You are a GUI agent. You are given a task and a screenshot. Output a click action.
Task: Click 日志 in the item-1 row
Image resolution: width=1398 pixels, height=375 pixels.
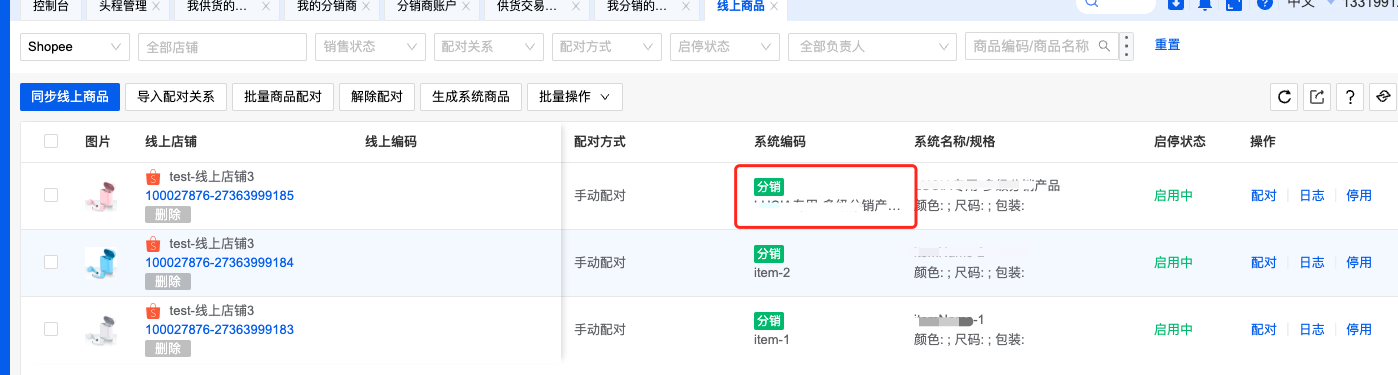tap(1311, 329)
